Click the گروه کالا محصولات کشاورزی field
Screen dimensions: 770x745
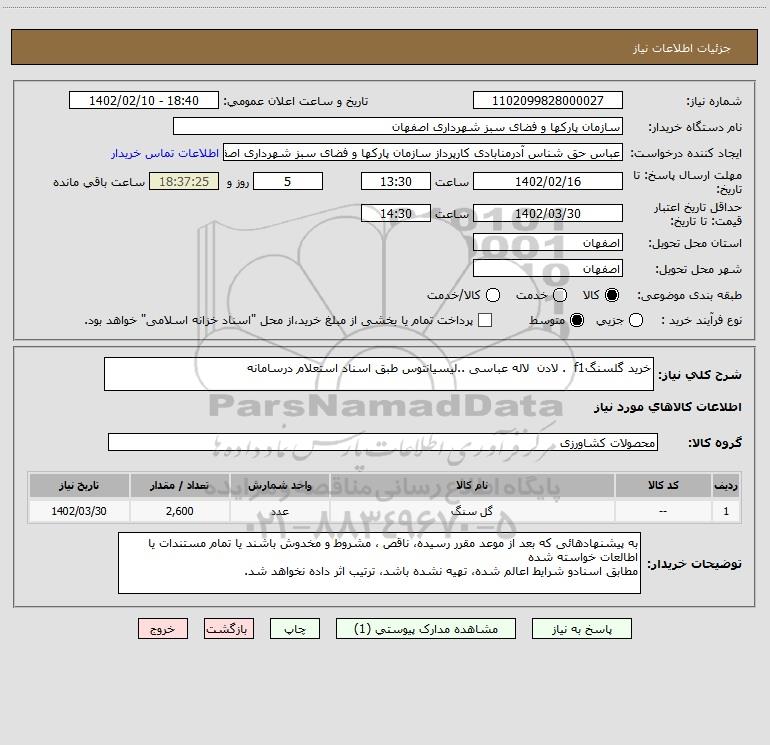point(383,442)
